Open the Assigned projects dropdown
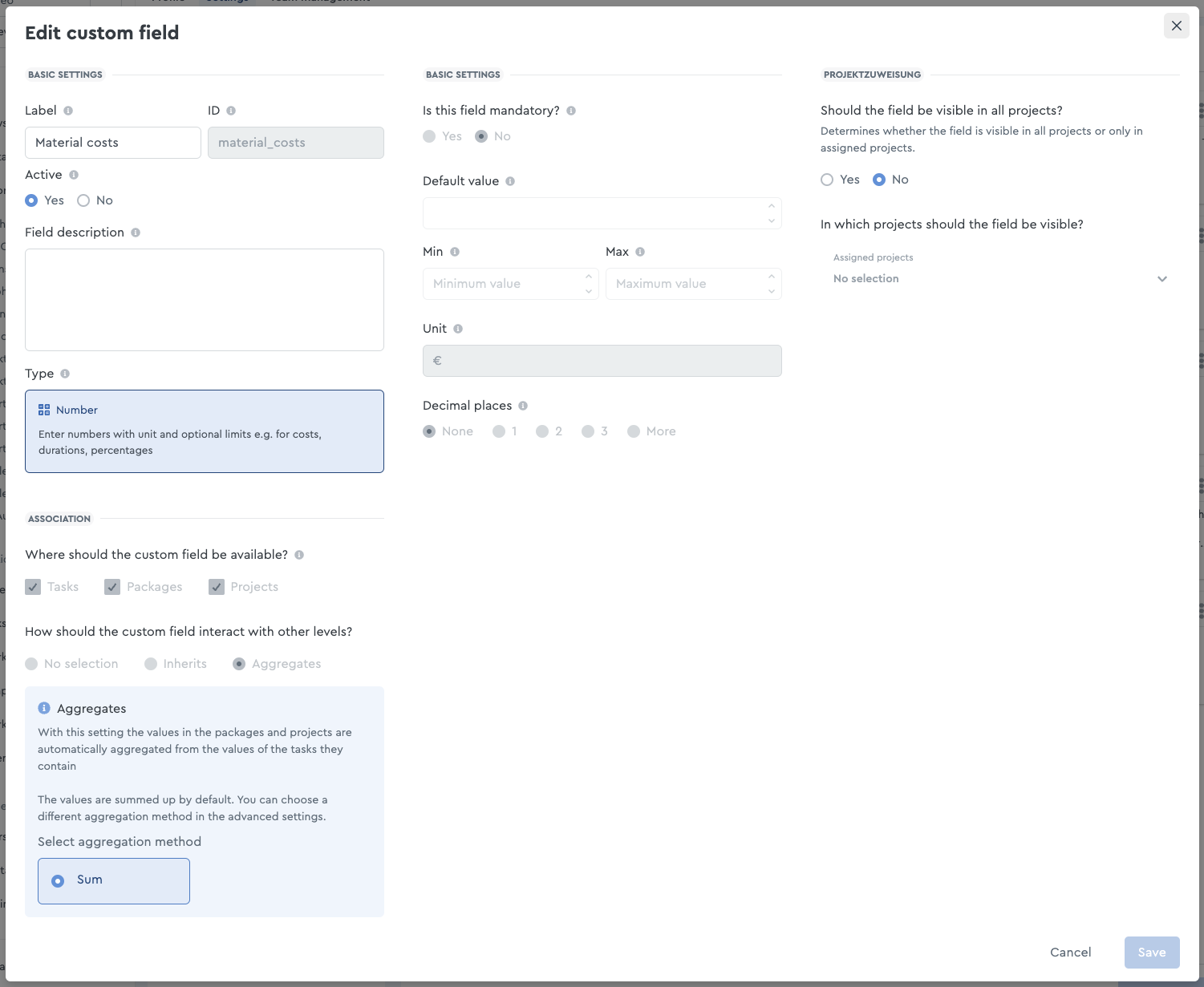 click(x=1000, y=269)
